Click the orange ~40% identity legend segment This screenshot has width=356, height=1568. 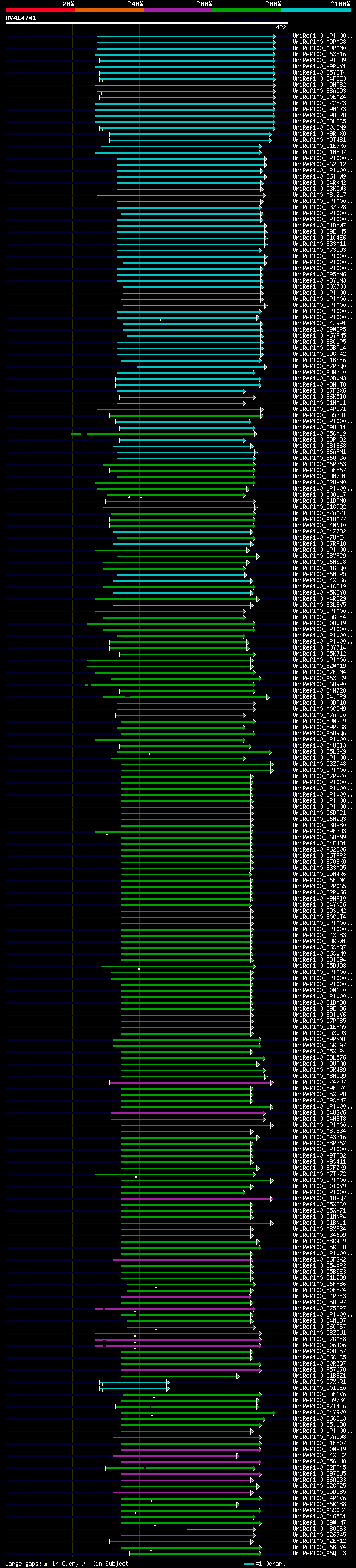pyautogui.click(x=109, y=10)
